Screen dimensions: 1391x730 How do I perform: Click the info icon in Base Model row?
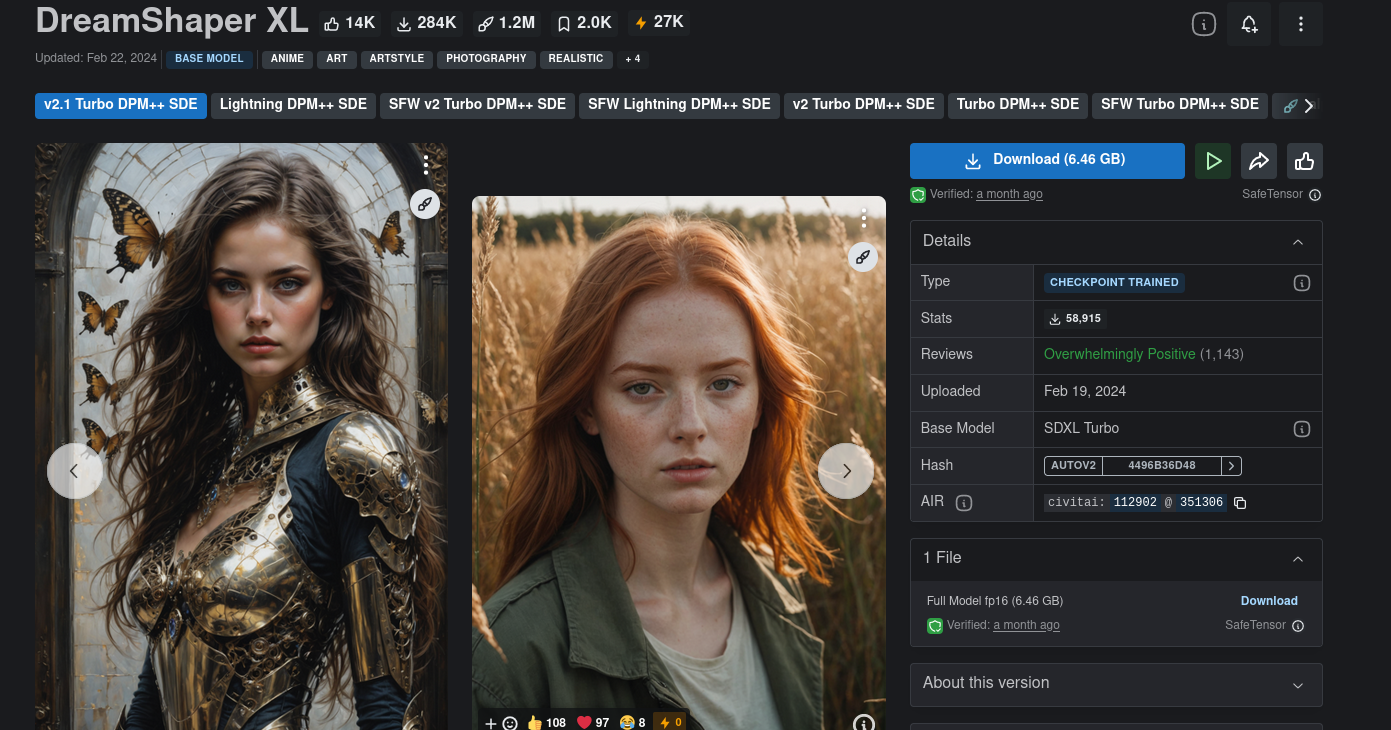[1302, 429]
